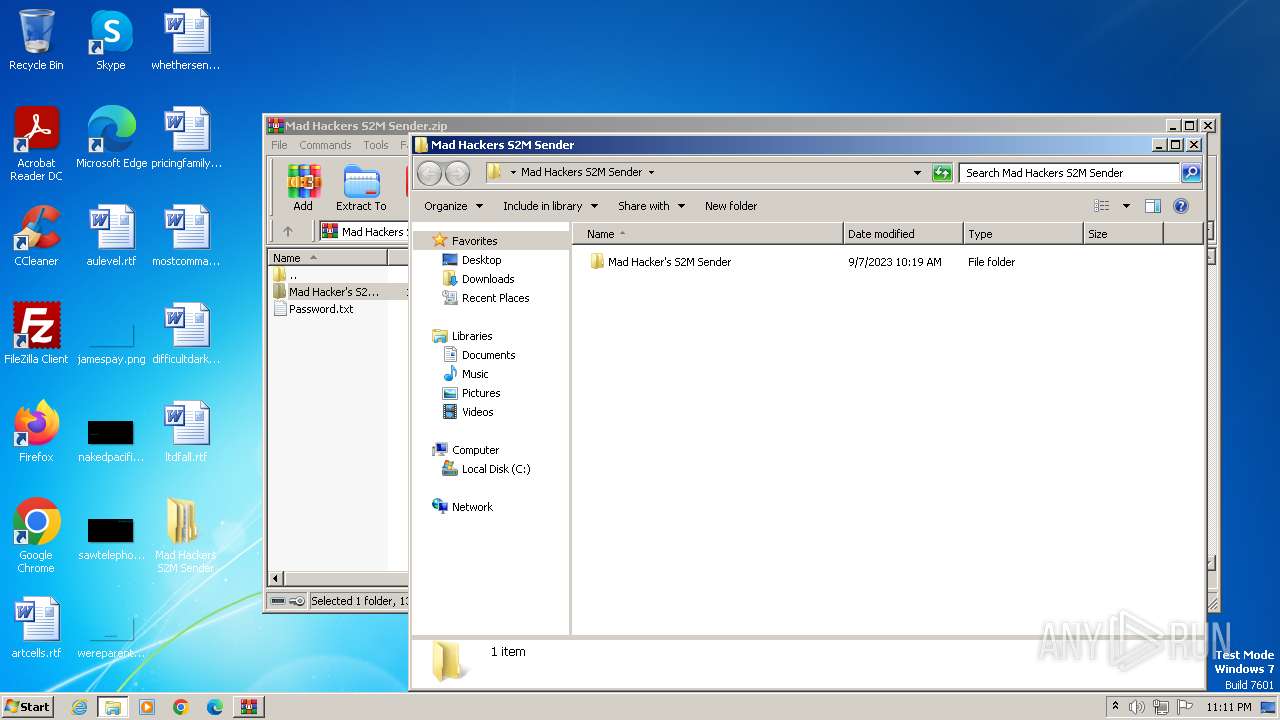Screen dimensions: 1280x720
Task: Click the volume speaker tray icon
Action: tap(1136, 707)
